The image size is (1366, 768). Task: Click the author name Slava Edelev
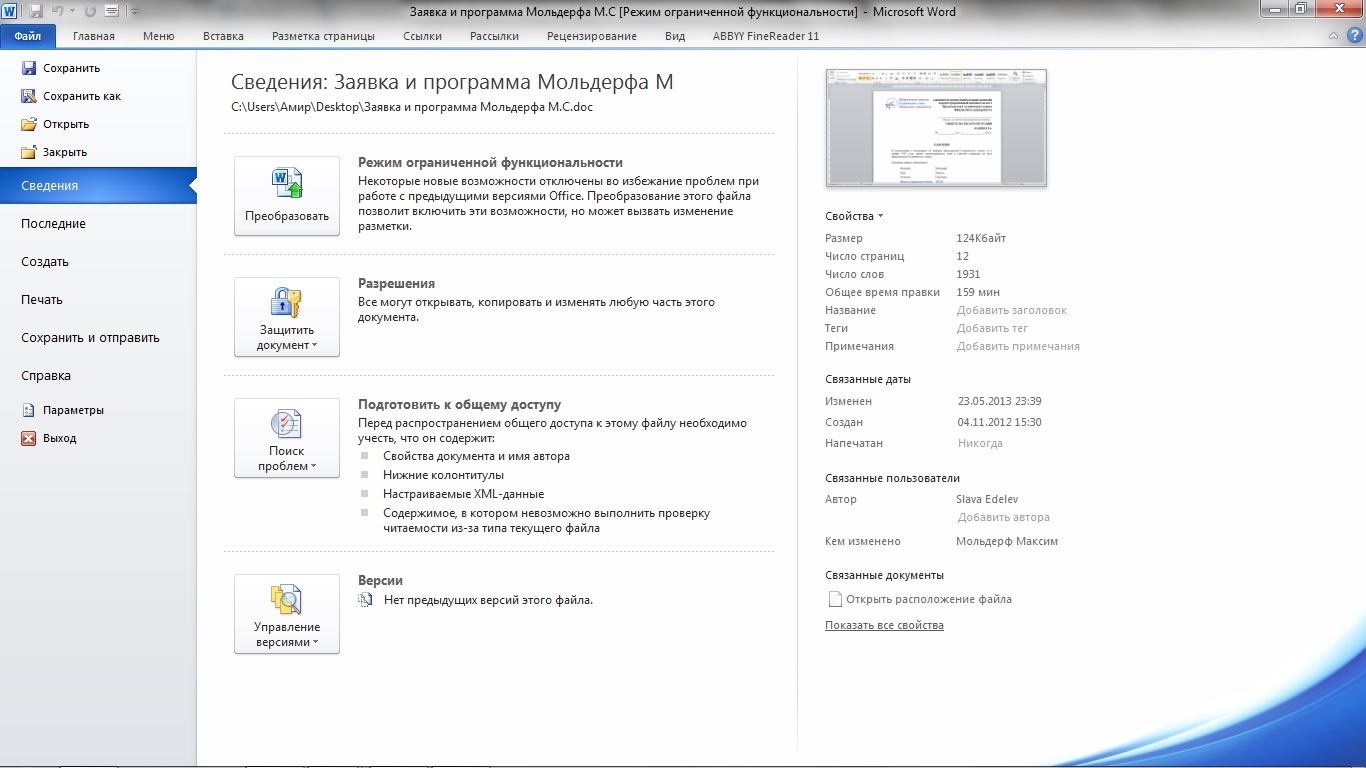pyautogui.click(x=987, y=499)
